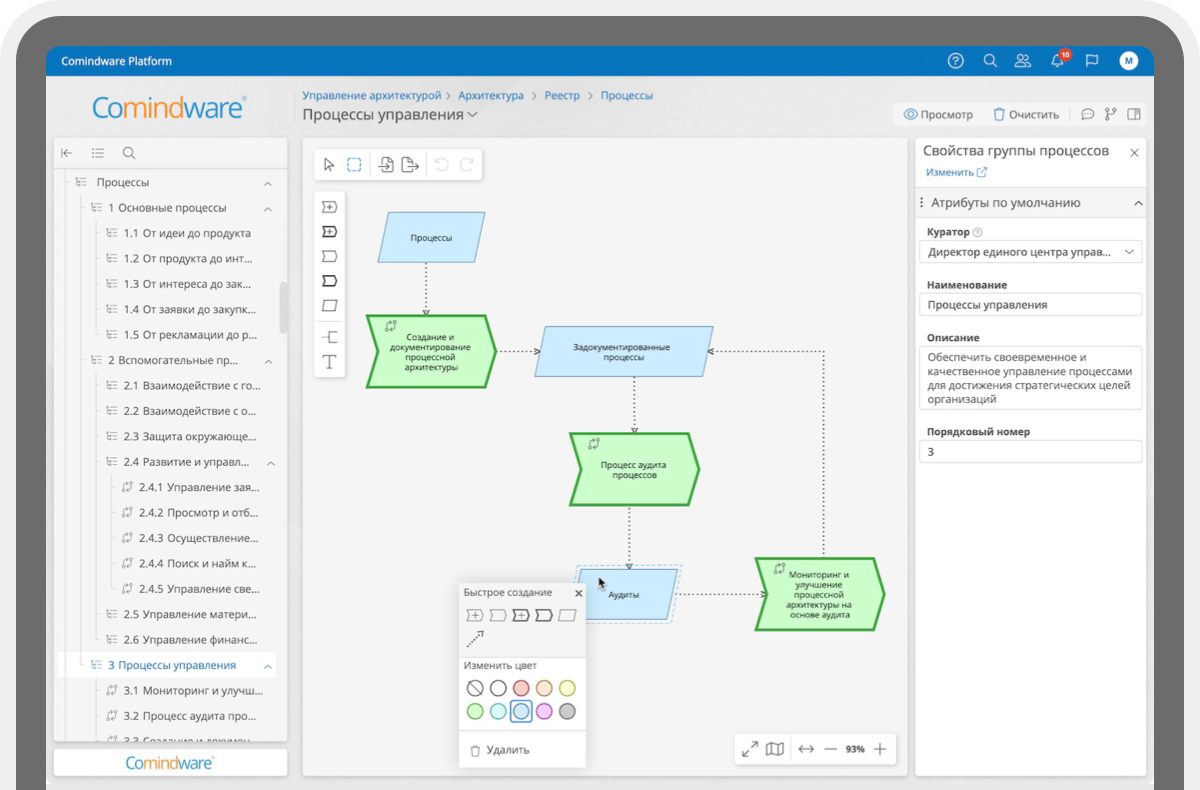The image size is (1200, 790).
Task: Open the Процессы управления title dropdown
Action: click(473, 115)
